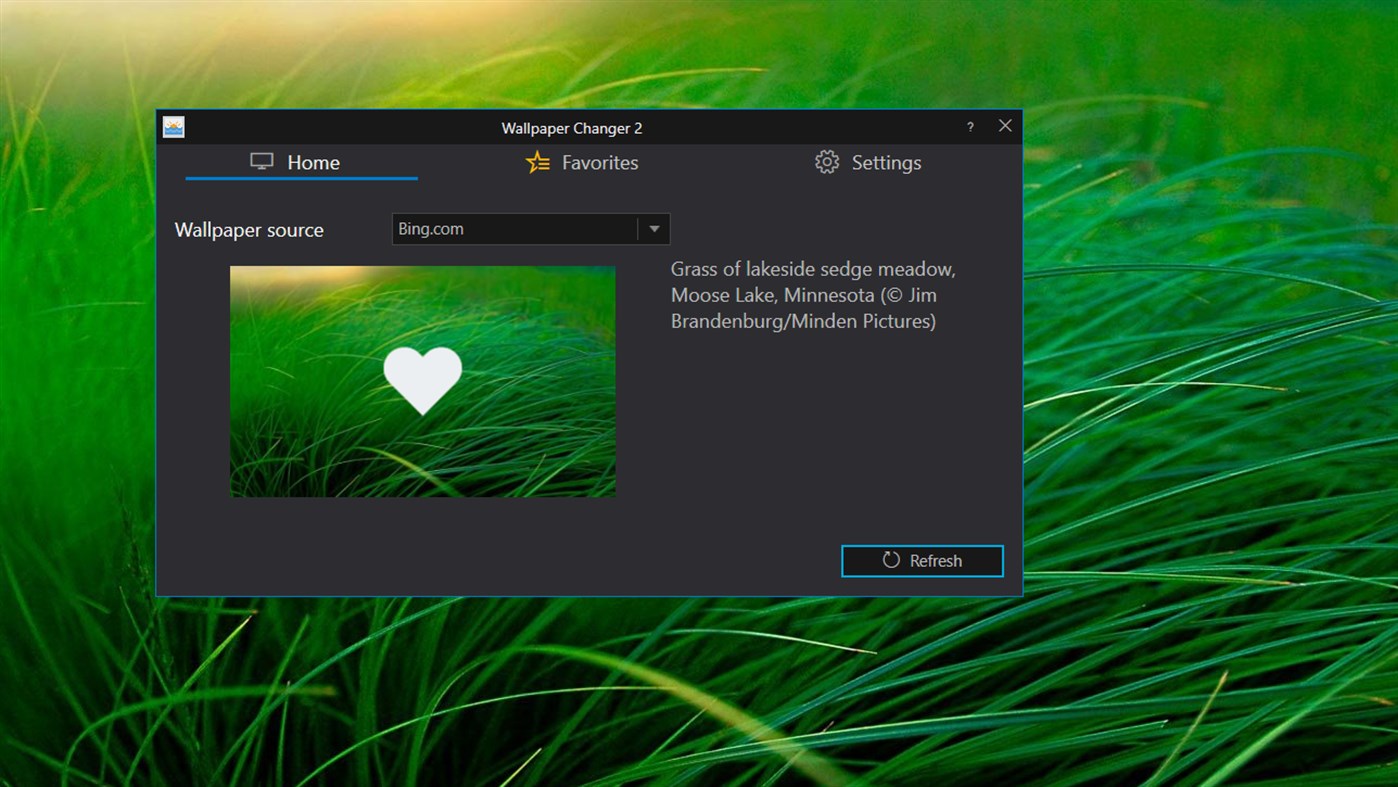Switch to the Favorites tab
This screenshot has width=1398, height=787.
[x=600, y=162]
